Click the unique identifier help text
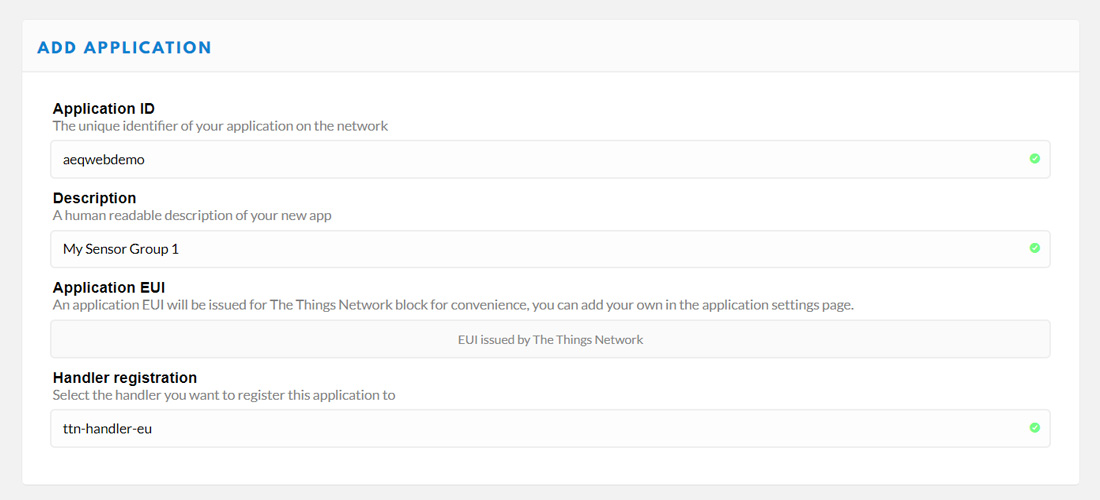The width and height of the screenshot is (1100, 500). (220, 127)
